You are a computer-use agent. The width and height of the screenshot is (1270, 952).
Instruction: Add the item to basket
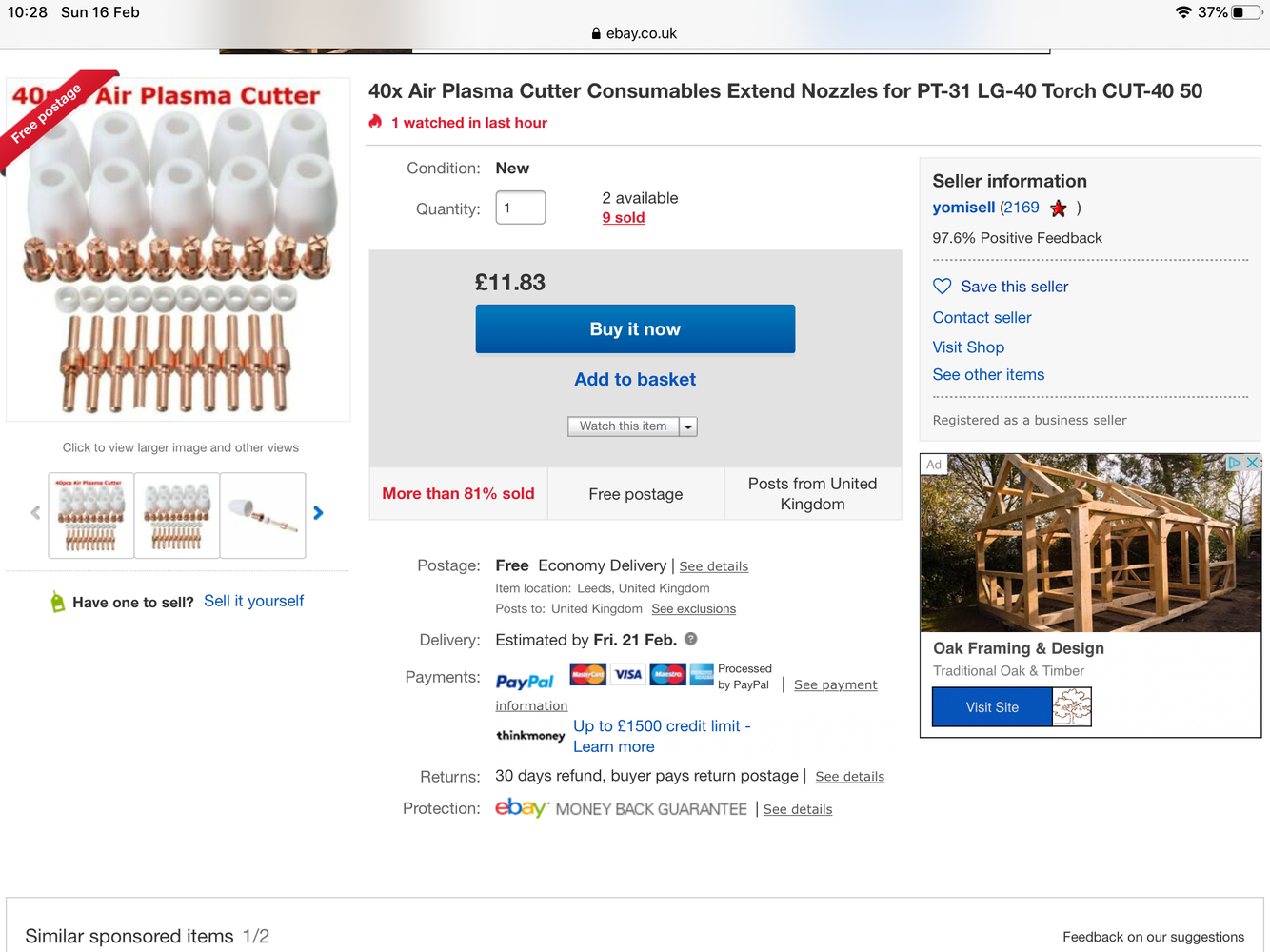(635, 380)
